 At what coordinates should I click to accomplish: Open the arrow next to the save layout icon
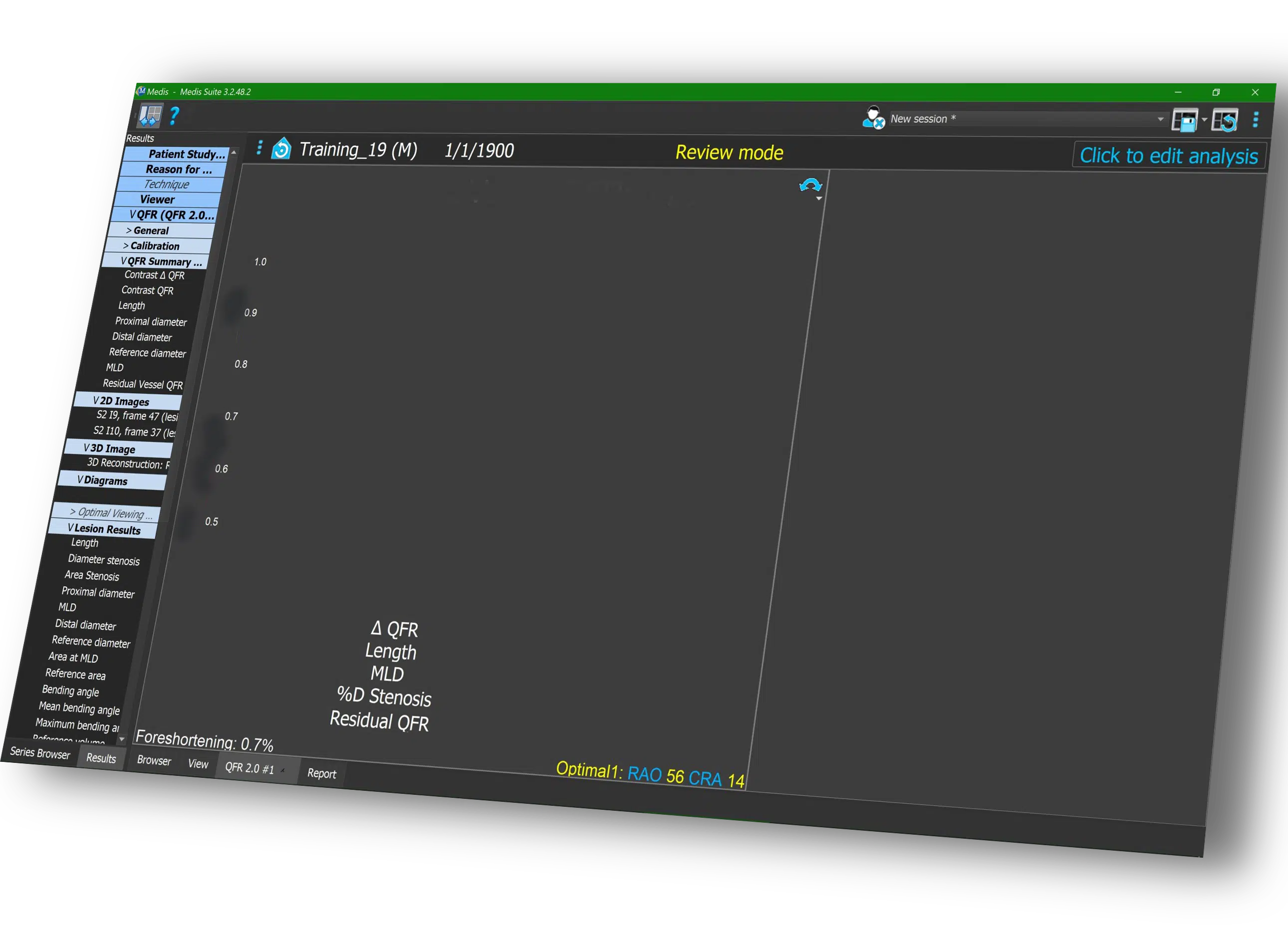(1204, 120)
